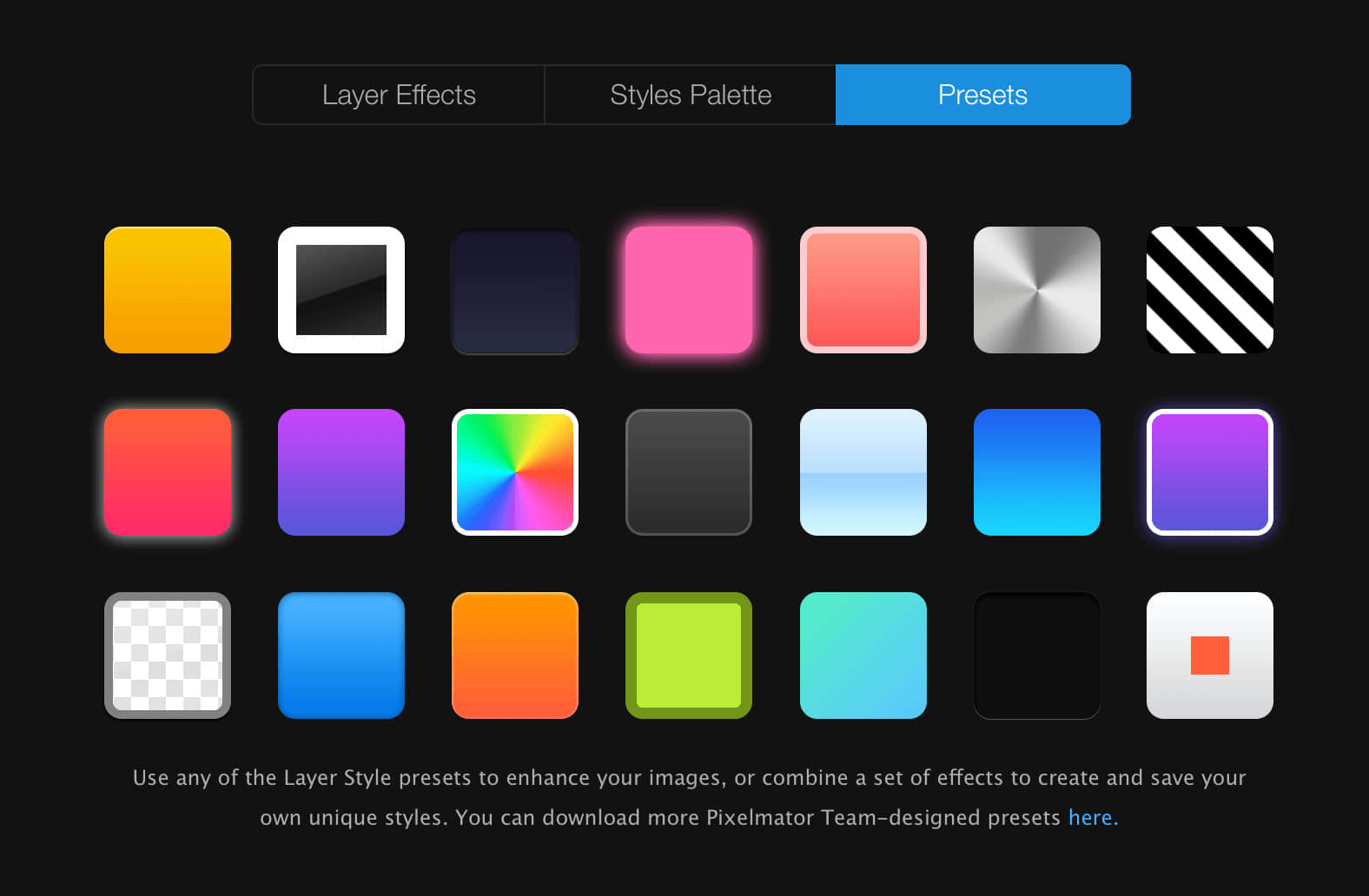Open the Layer Effects tab
Viewport: 1369px width, 896px height.
pyautogui.click(x=399, y=95)
